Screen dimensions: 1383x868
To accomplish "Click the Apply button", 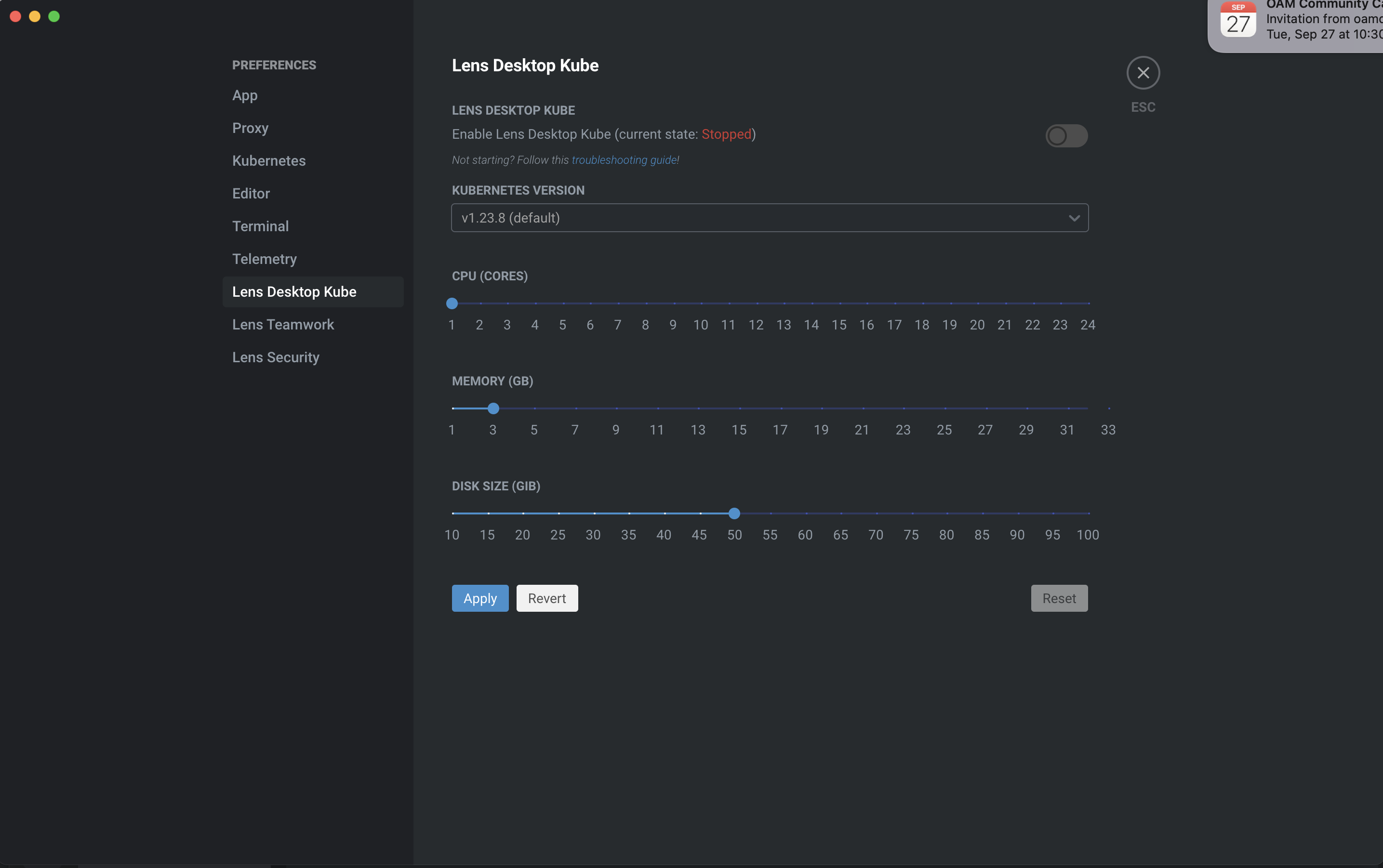I will (480, 598).
